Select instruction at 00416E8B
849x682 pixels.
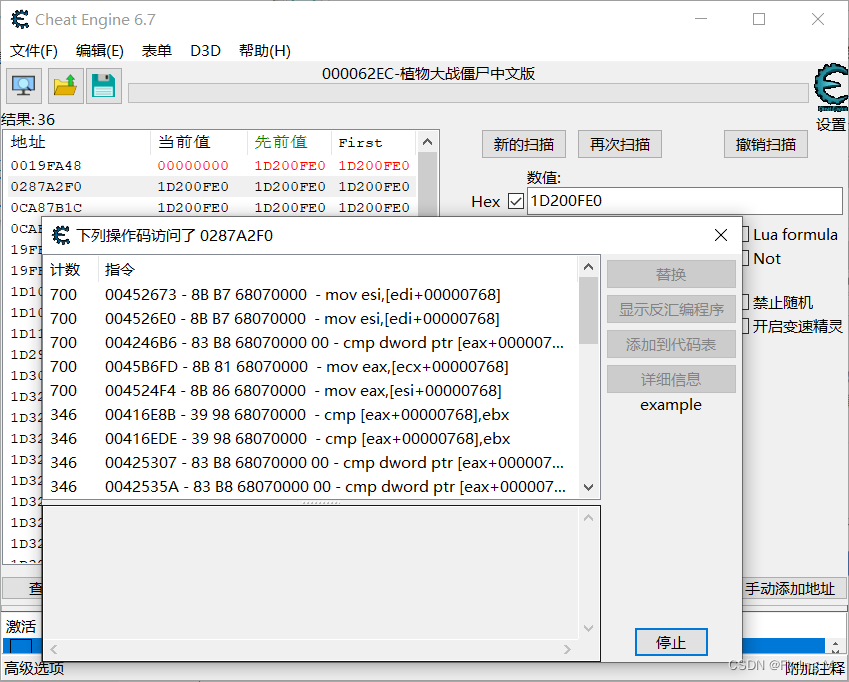coord(311,415)
